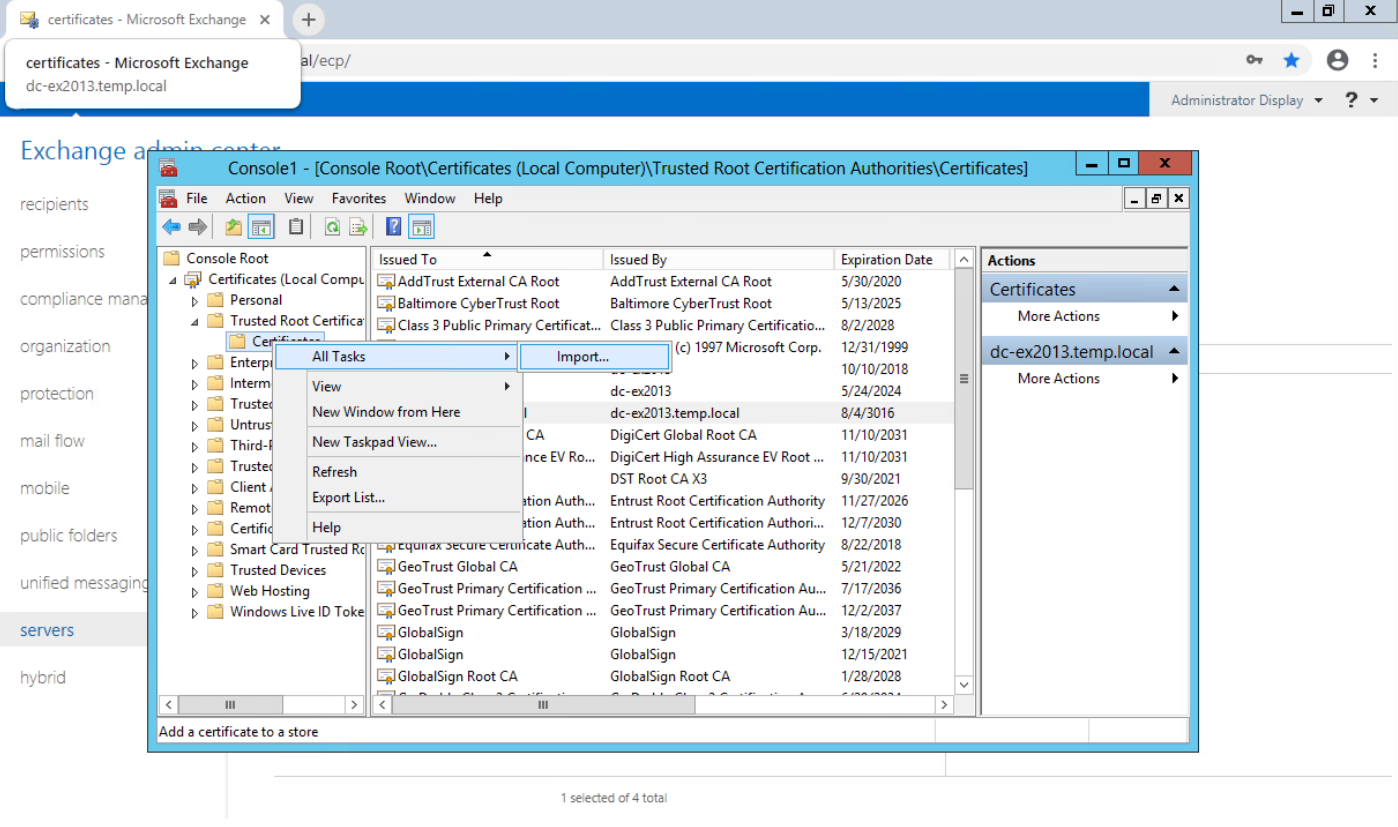The height and width of the screenshot is (827, 1398).
Task: Expand the Web Hosting tree node
Action: (x=195, y=591)
